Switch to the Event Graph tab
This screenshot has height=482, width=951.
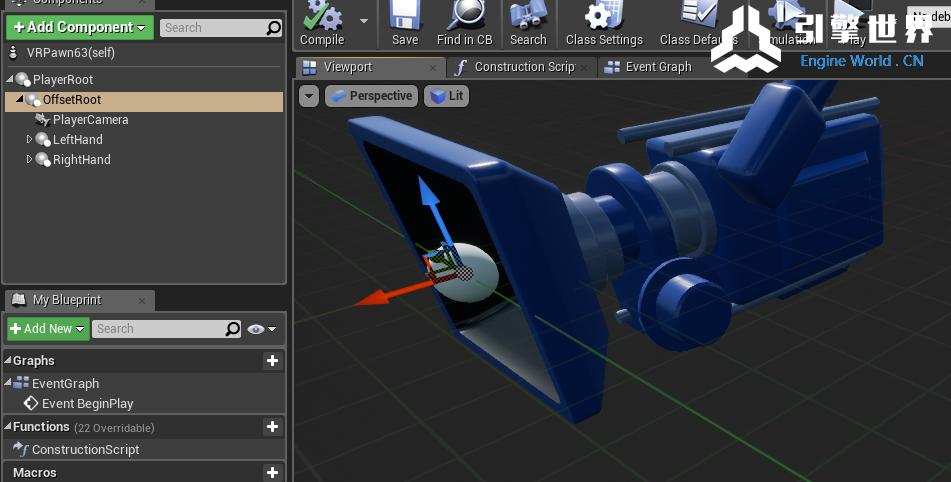658,67
